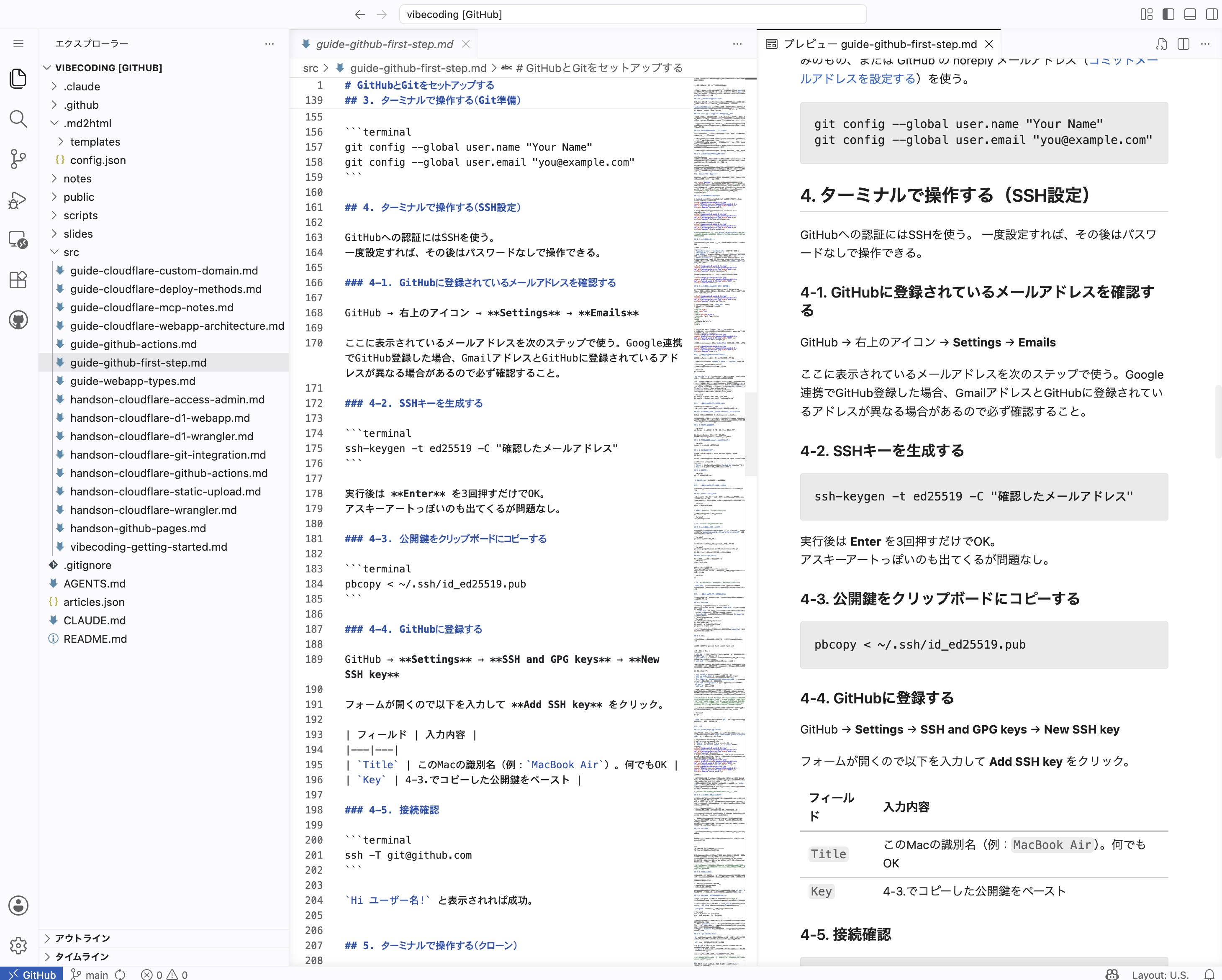The image size is (1222, 980).
Task: Toggle the primary side bar
Action: (x=1168, y=14)
